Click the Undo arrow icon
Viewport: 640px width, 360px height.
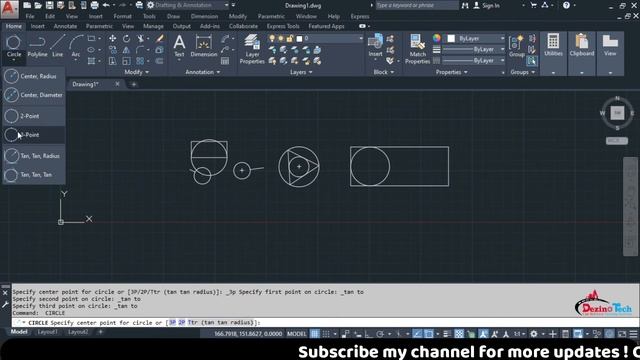pyautogui.click(x=106, y=5)
